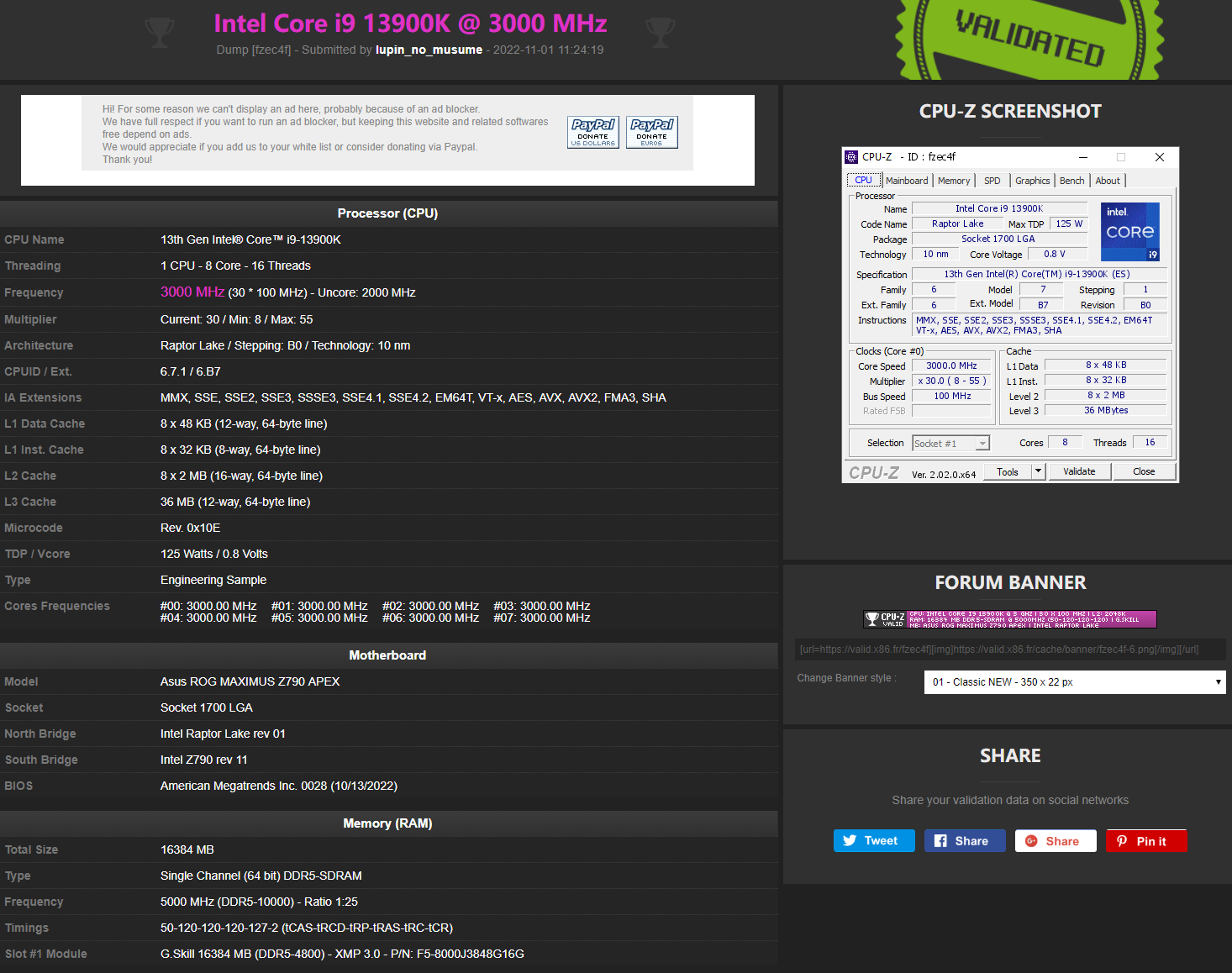Select the Bench tab in CPU-Z

click(x=1071, y=181)
